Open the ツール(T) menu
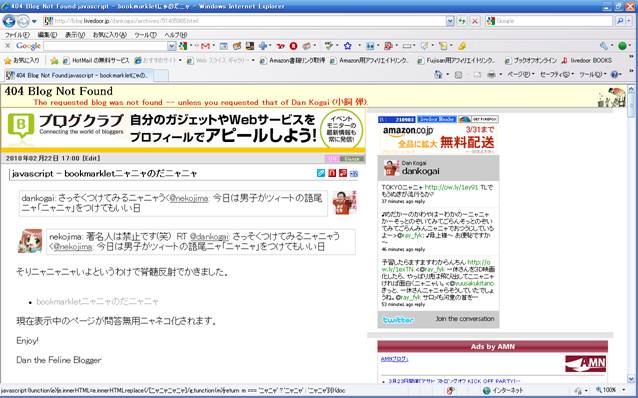Viewport: 638px width, 398px height. (x=145, y=35)
